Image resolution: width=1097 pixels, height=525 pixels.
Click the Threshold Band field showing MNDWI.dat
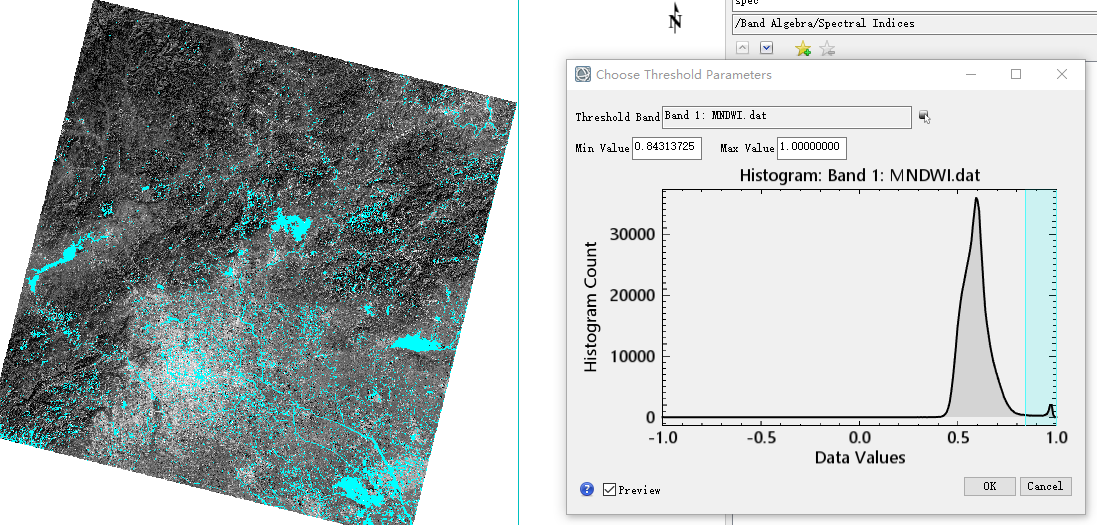coord(787,117)
